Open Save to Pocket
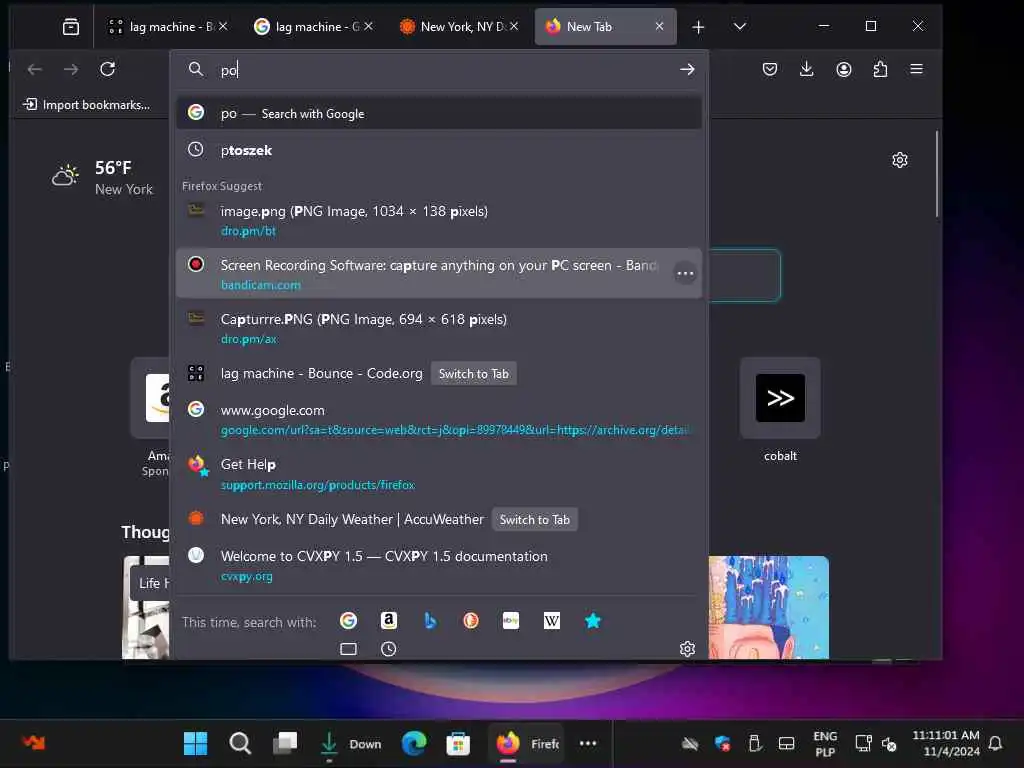Screen dimensions: 1024x768 click(x=770, y=69)
